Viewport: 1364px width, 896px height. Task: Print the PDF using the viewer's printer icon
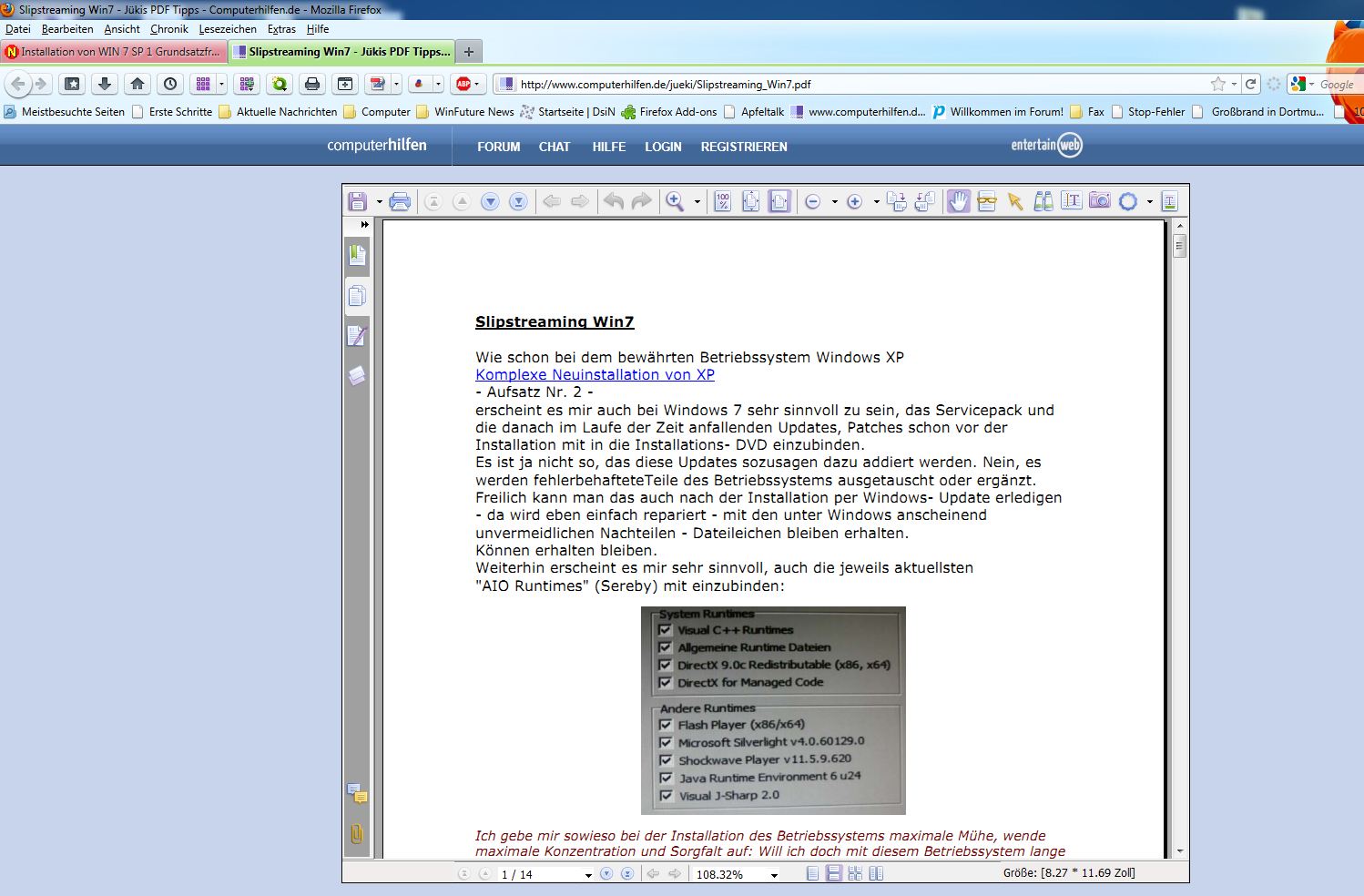click(400, 201)
